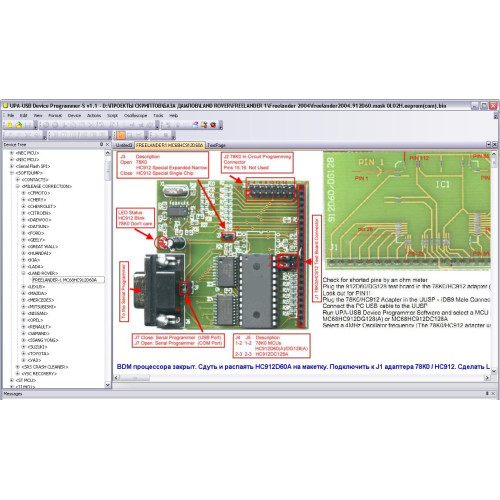Switch to the Untitled3 tab

pos(124,145)
